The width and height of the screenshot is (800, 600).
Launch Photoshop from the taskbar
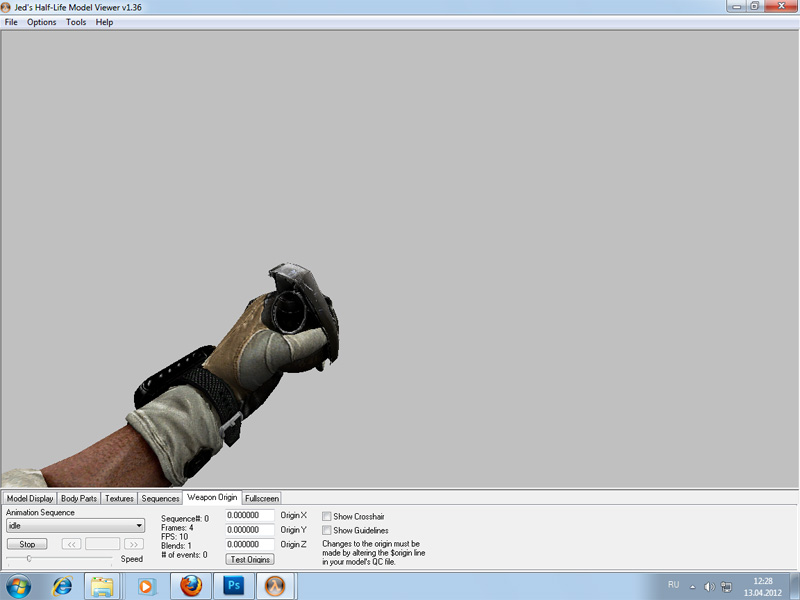pos(235,585)
